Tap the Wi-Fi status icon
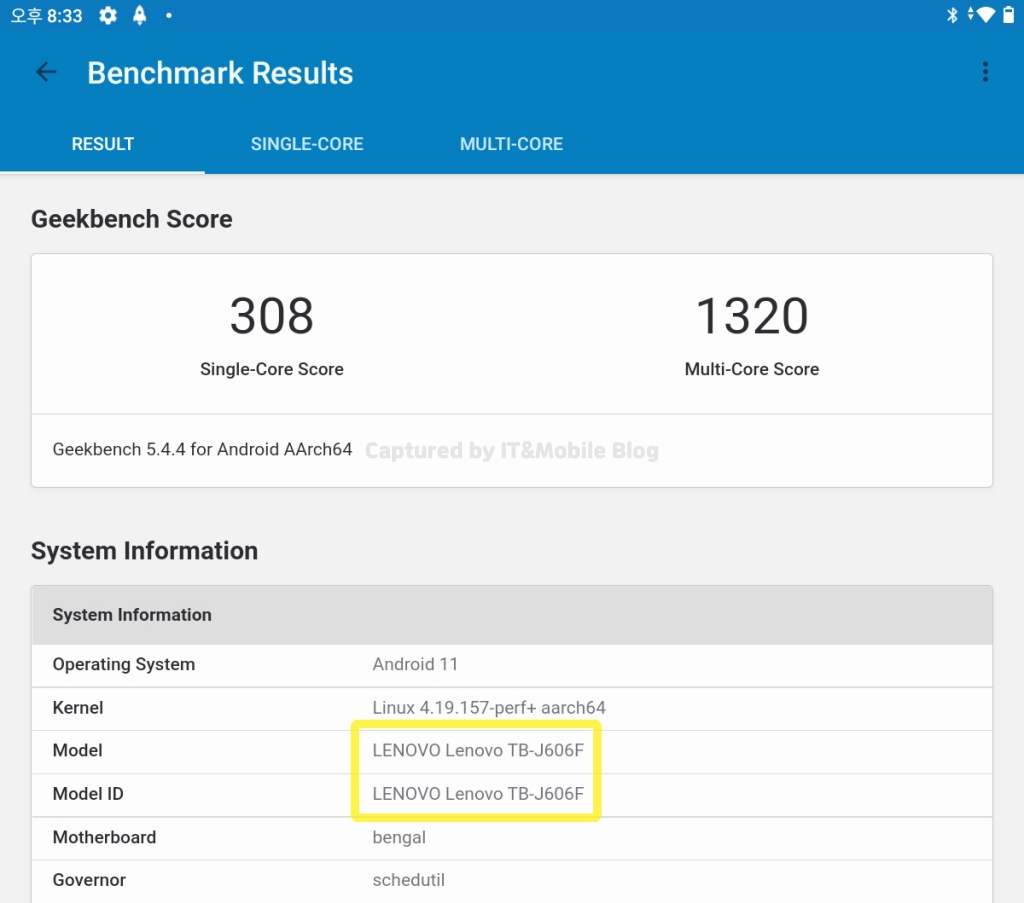The height and width of the screenshot is (903, 1024). click(983, 14)
